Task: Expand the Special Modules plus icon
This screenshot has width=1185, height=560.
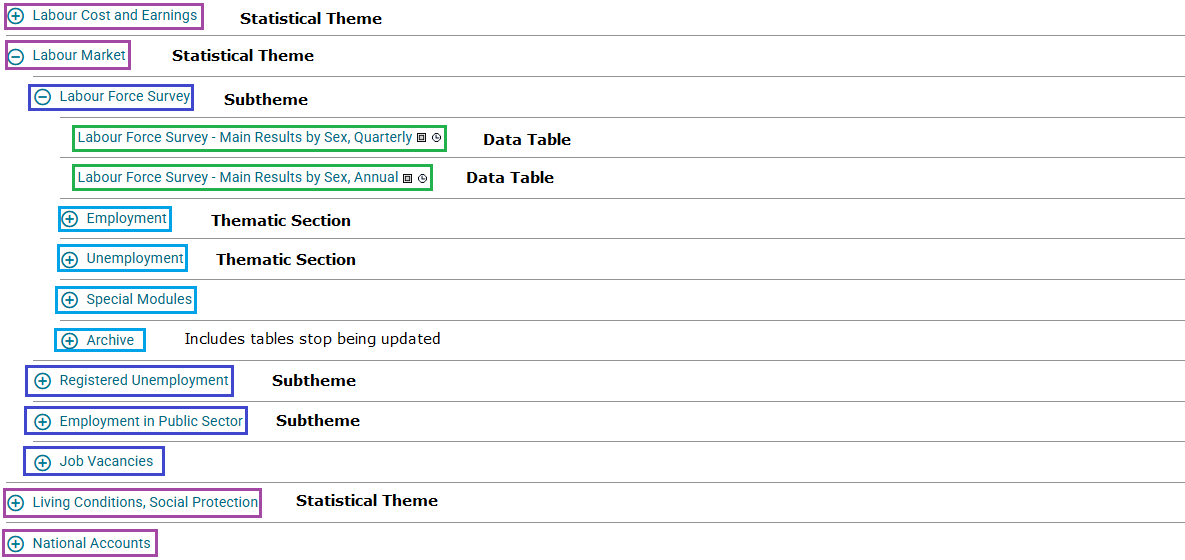Action: [x=70, y=300]
